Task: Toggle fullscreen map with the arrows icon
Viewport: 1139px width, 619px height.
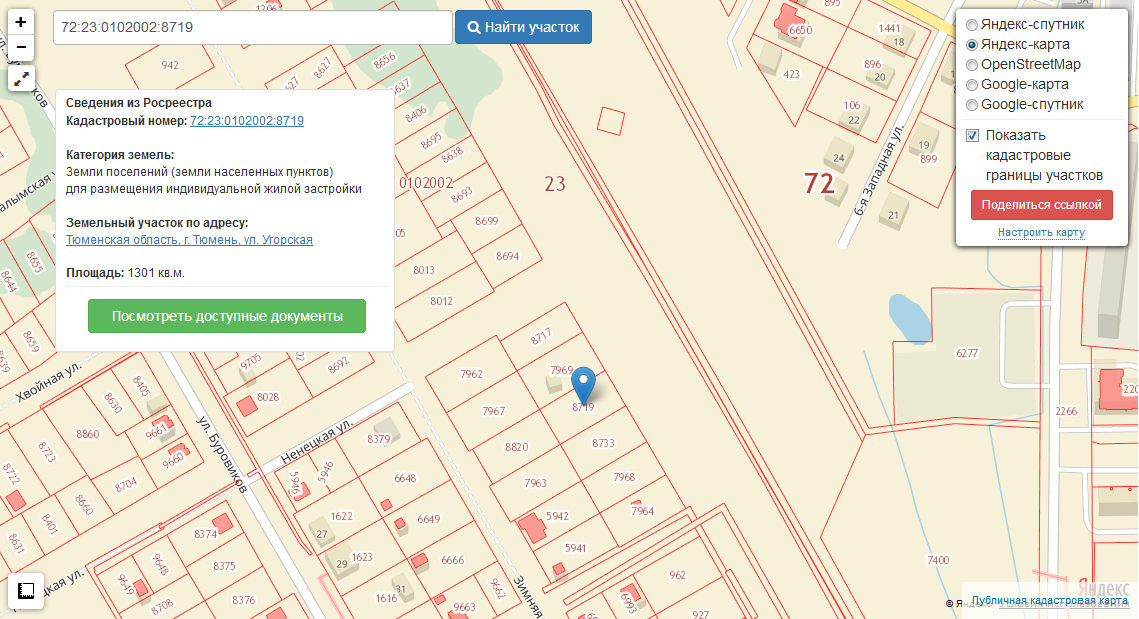Action: click(x=21, y=78)
